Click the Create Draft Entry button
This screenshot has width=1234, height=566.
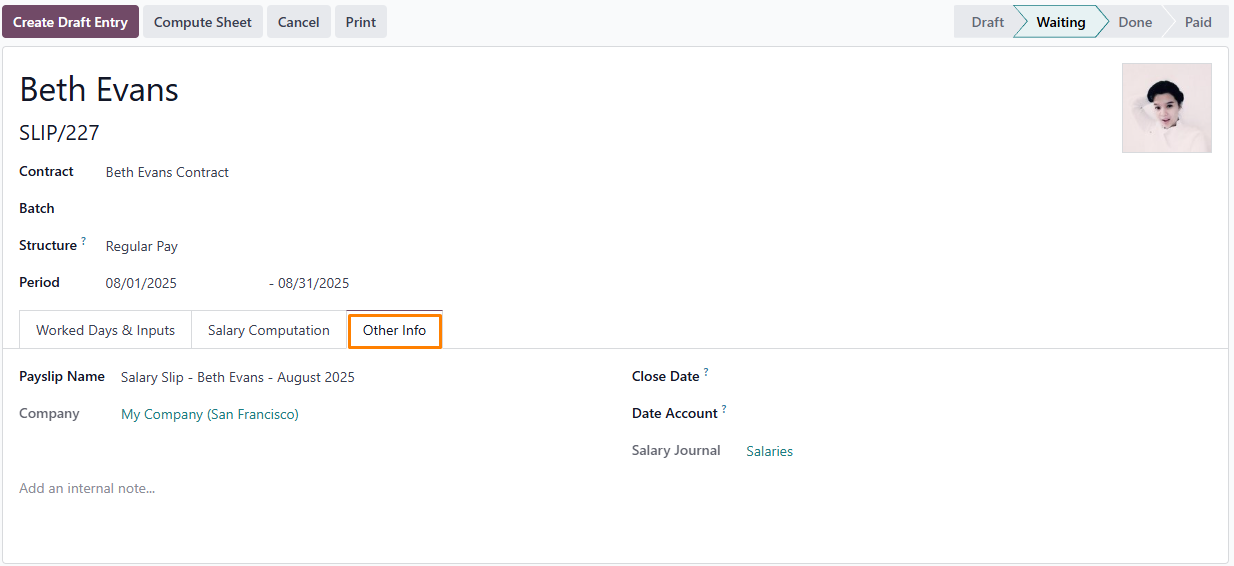pyautogui.click(x=70, y=22)
